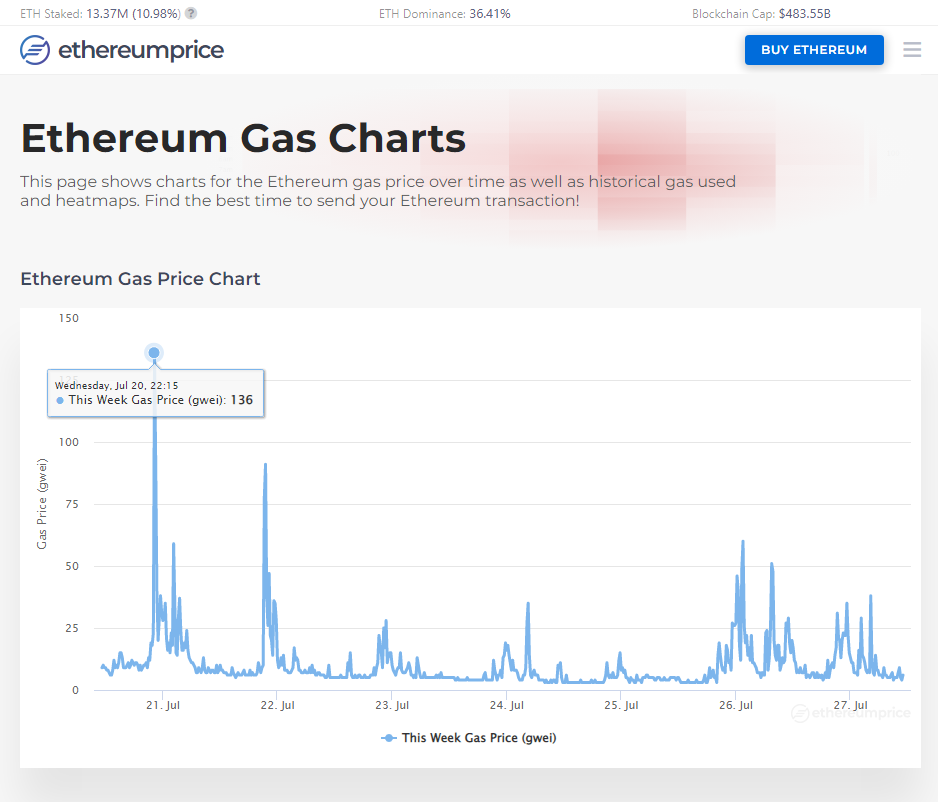
Task: Click the Wednesday Jul 20 tooltip box
Action: 155,393
